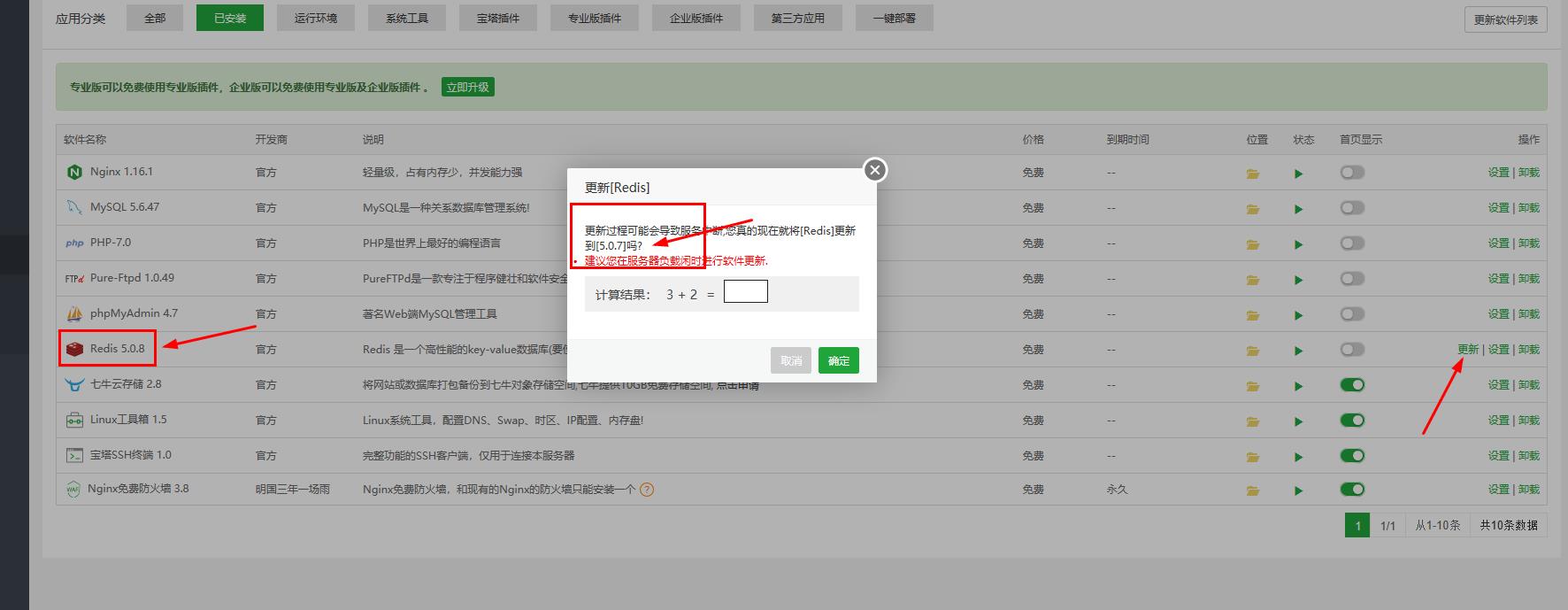Screen dimensions: 1568x610
Task: Click green status arrow for phpMyAdmin 4.7
Action: pyautogui.click(x=1298, y=315)
